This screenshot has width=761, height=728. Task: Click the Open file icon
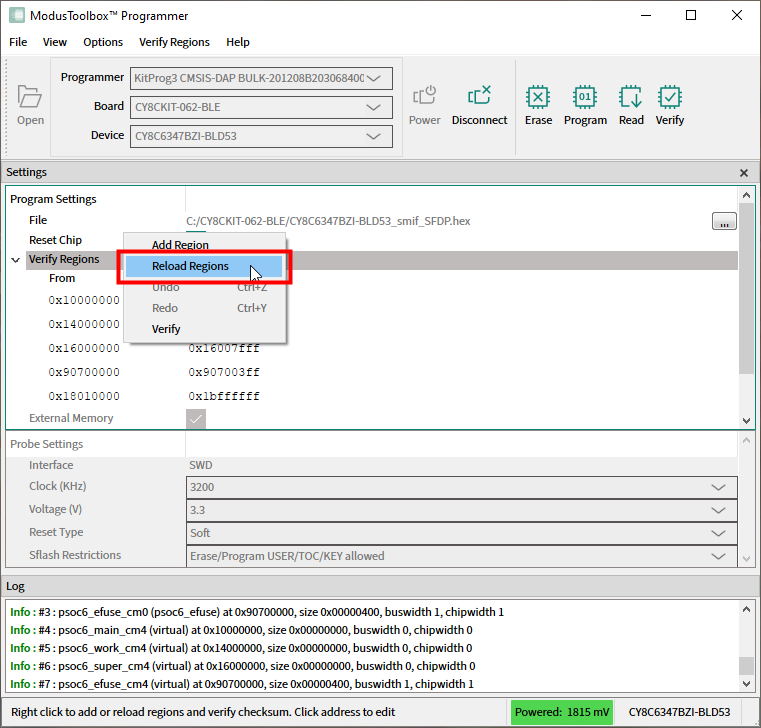30,97
